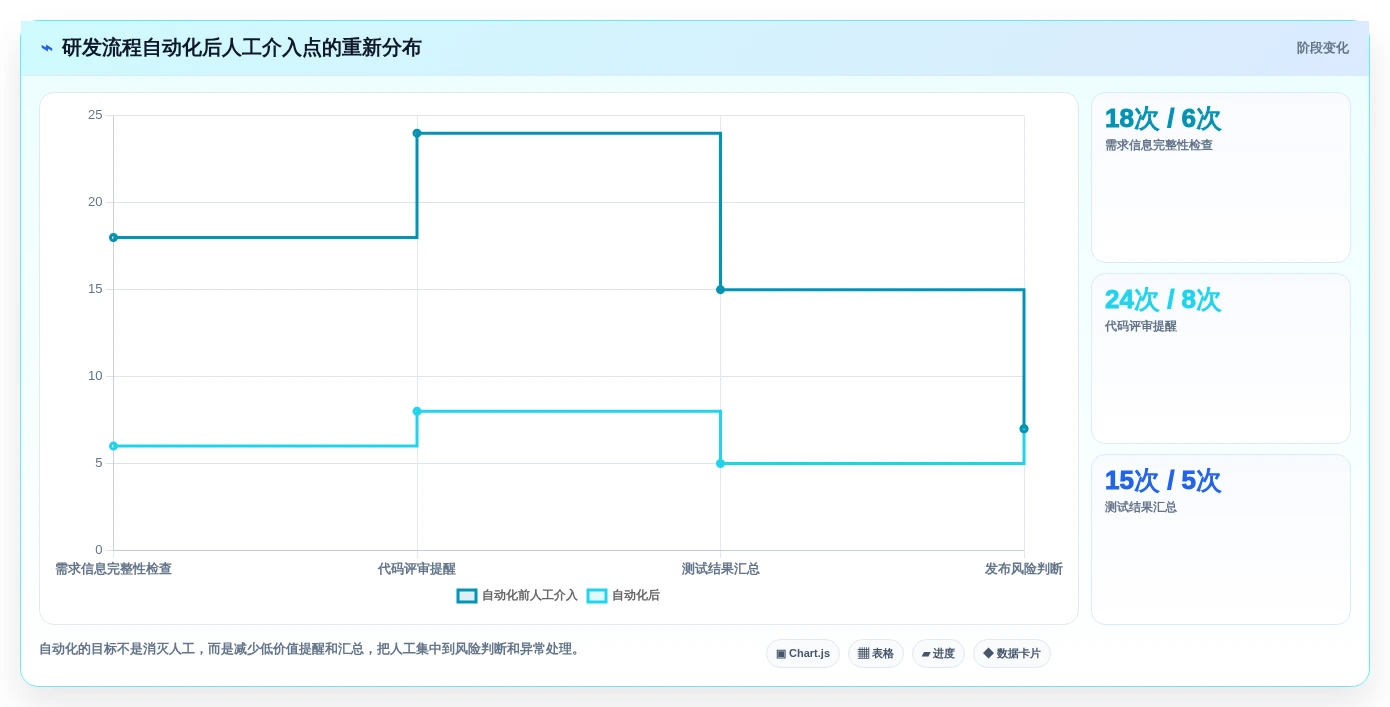The image size is (1390, 707).
Task: Click the Chart.js tag
Action: (x=803, y=654)
